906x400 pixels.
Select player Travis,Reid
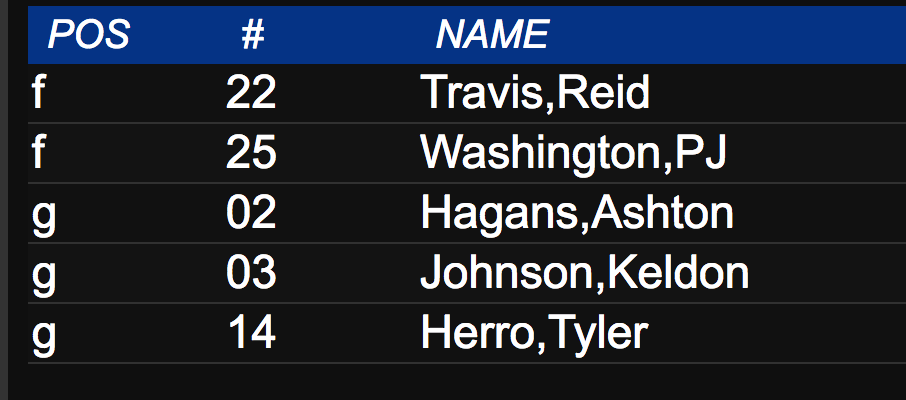[x=535, y=92]
